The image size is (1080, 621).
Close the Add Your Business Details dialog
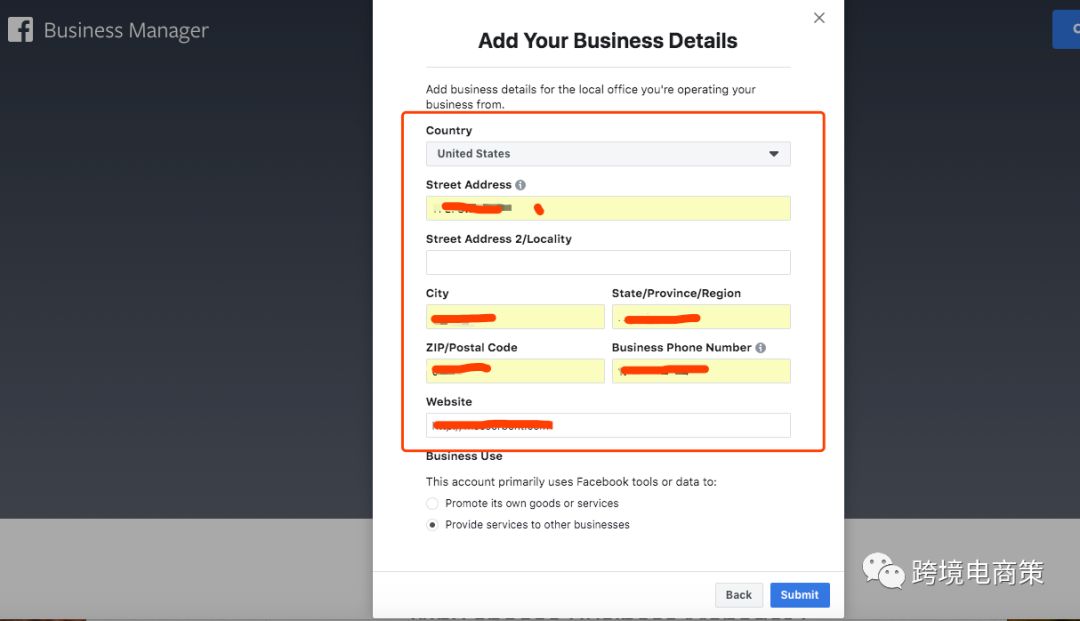click(x=819, y=17)
